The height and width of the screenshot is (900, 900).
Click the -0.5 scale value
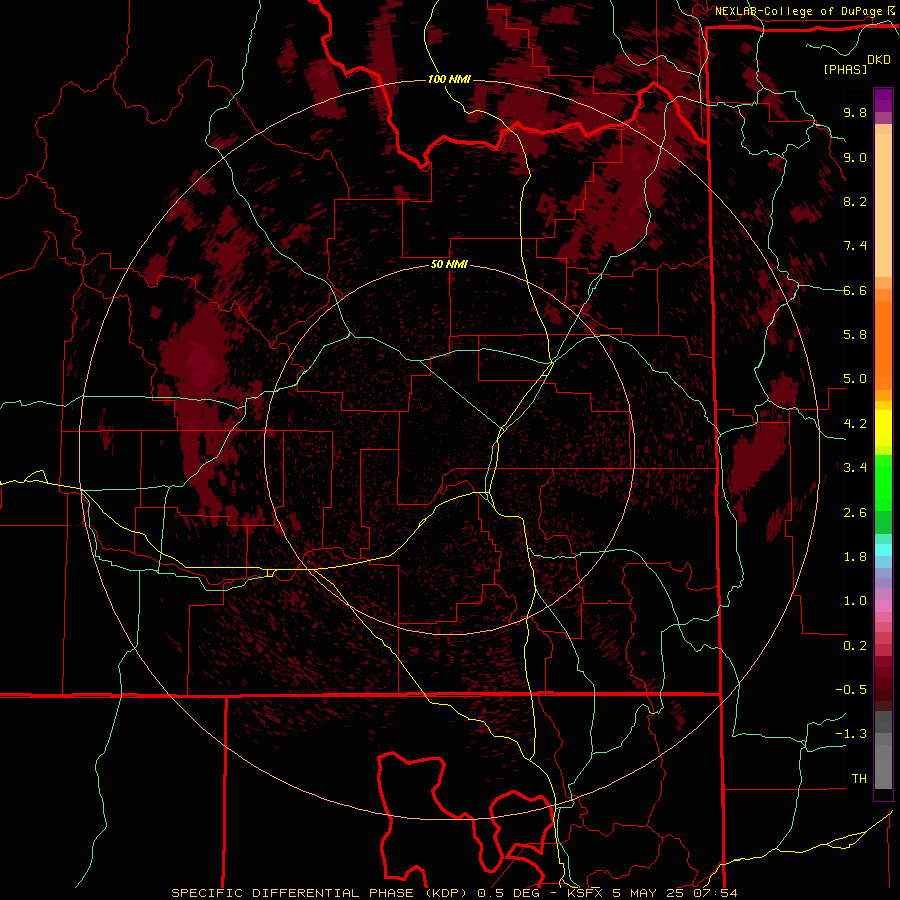[851, 690]
